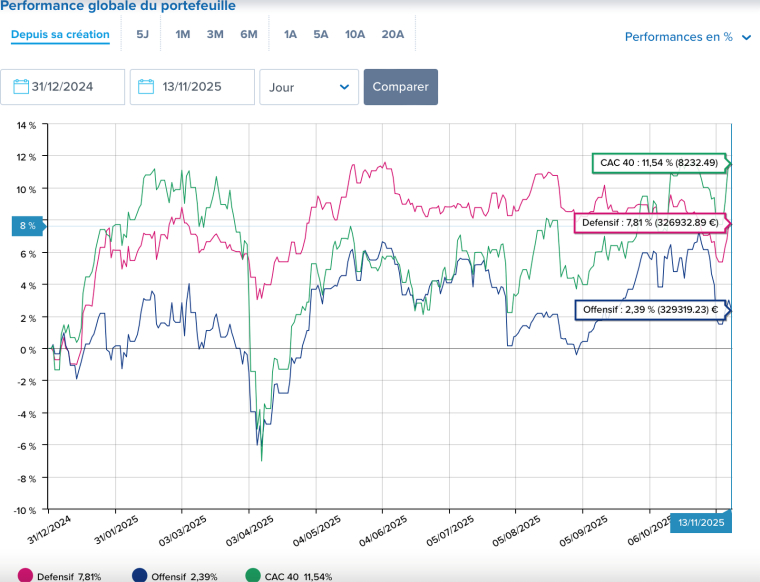Click the CAC 40 green legend circle
This screenshot has height=582, width=760.
tap(253, 576)
